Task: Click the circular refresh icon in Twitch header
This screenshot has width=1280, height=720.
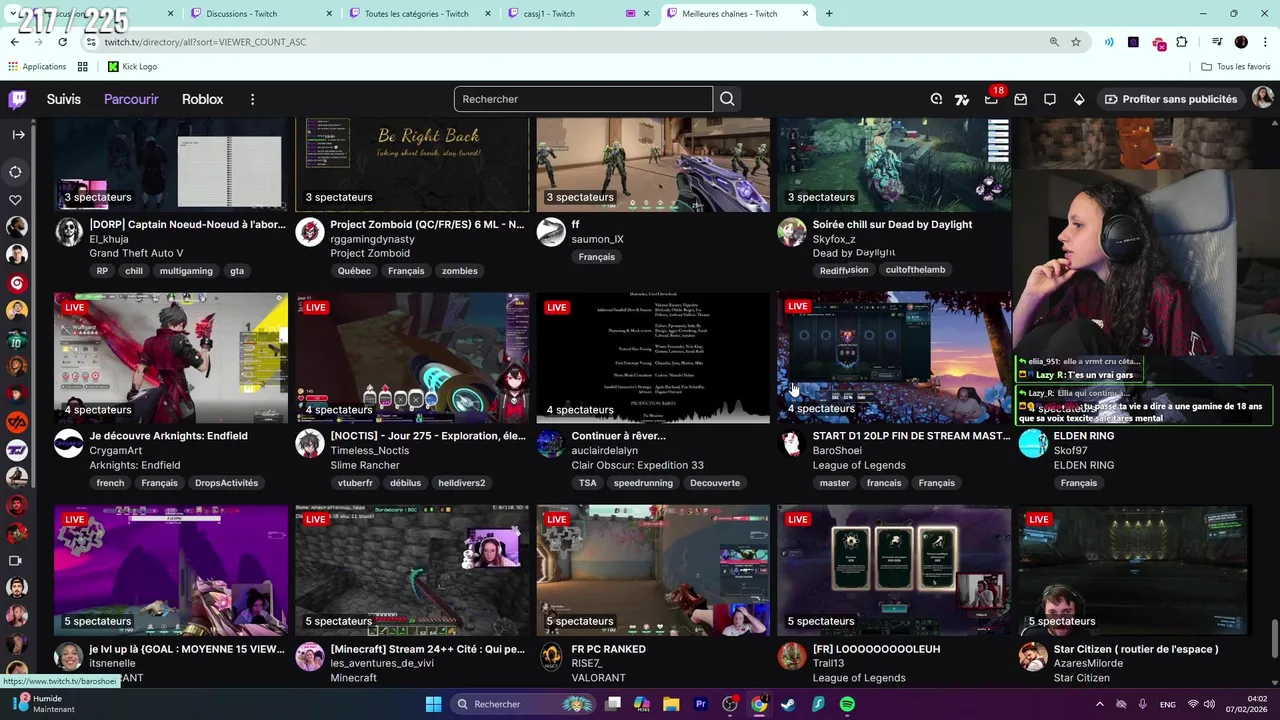Action: pyautogui.click(x=936, y=99)
